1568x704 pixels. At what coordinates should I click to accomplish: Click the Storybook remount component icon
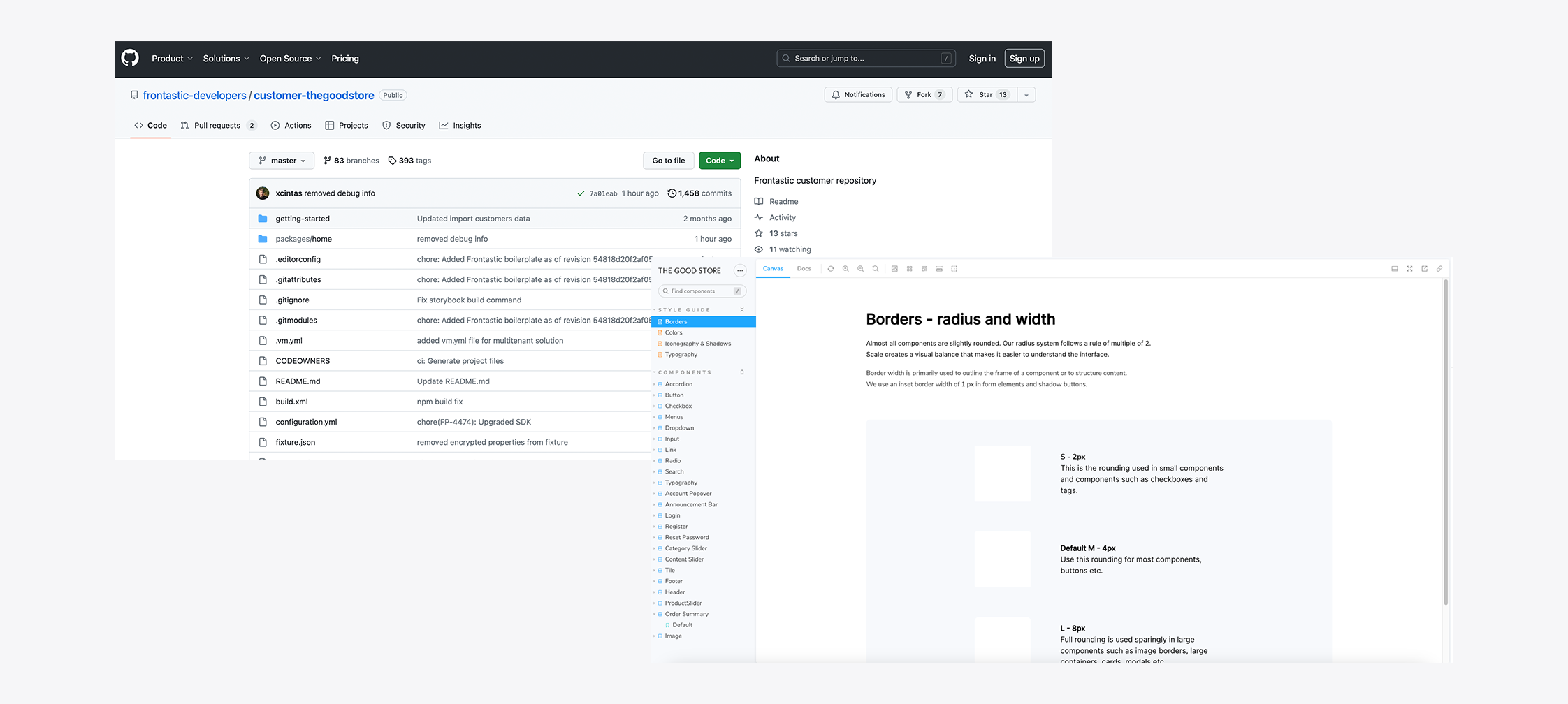click(831, 269)
